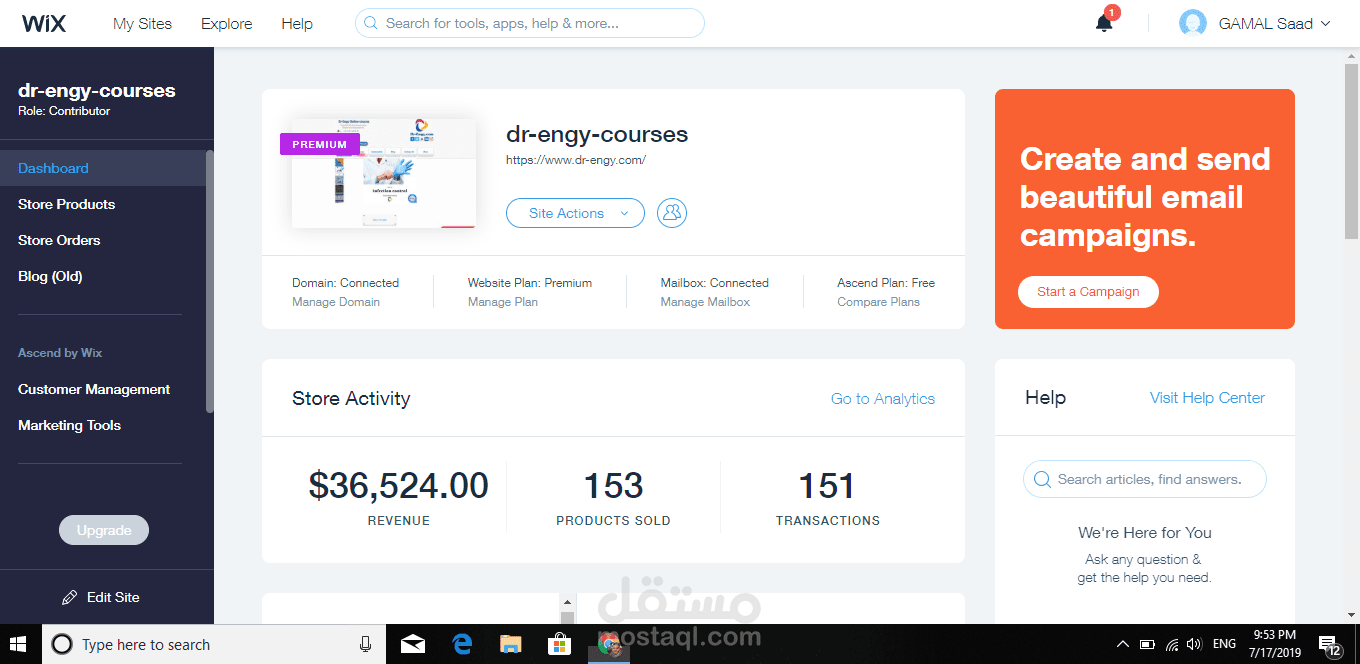The width and height of the screenshot is (1360, 664).
Task: Click the PREMIUM badge on thumbnail
Action: click(320, 144)
